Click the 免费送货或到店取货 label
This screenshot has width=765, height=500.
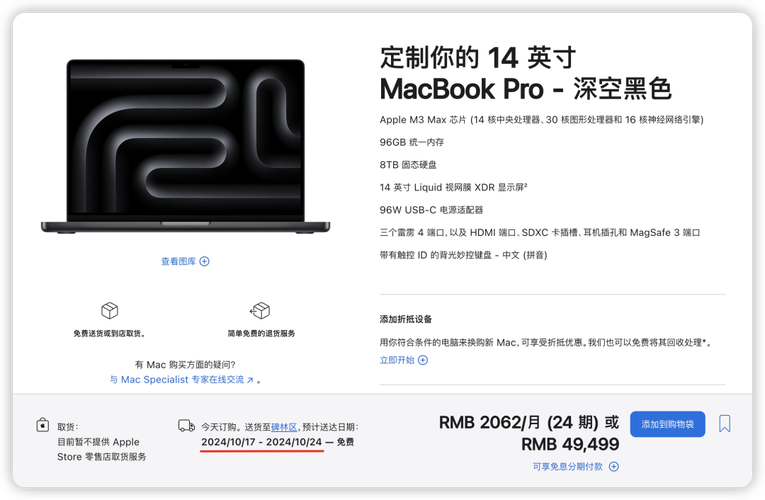109,334
